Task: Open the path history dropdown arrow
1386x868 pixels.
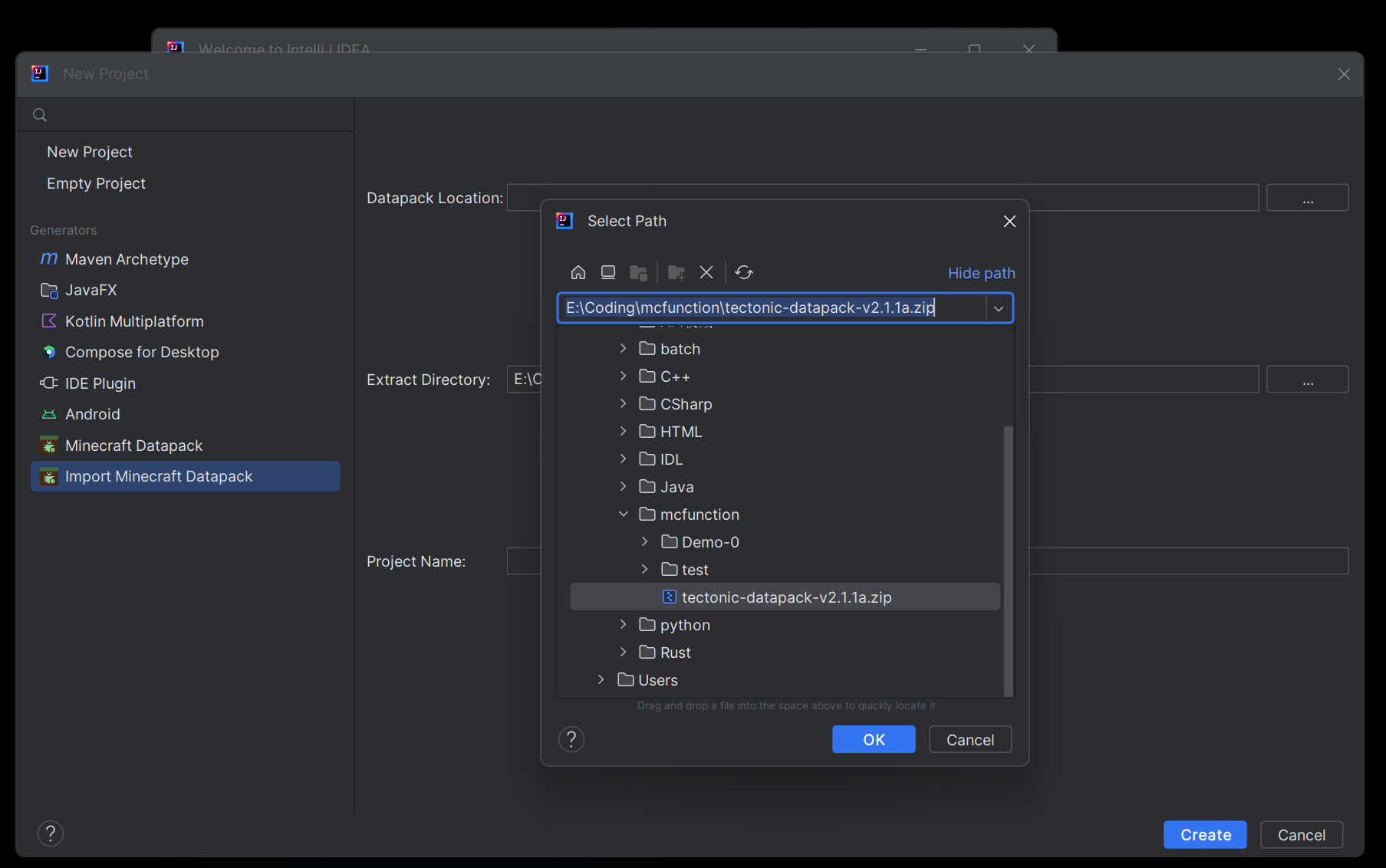Action: (999, 308)
